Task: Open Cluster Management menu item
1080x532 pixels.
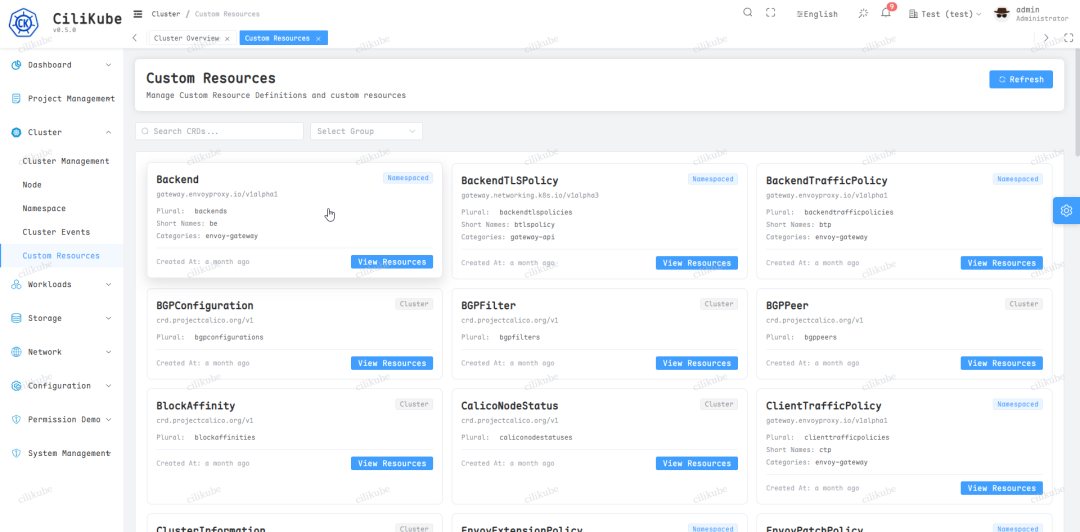Action: click(x=65, y=161)
